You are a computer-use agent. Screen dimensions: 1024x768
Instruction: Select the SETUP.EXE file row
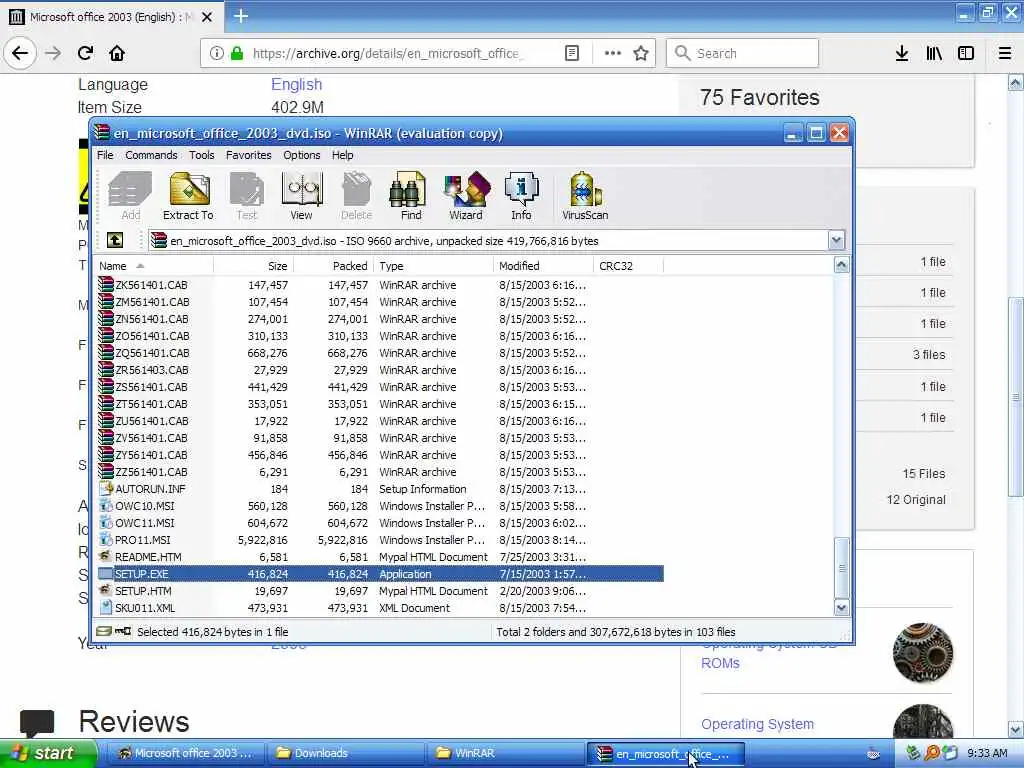(379, 574)
